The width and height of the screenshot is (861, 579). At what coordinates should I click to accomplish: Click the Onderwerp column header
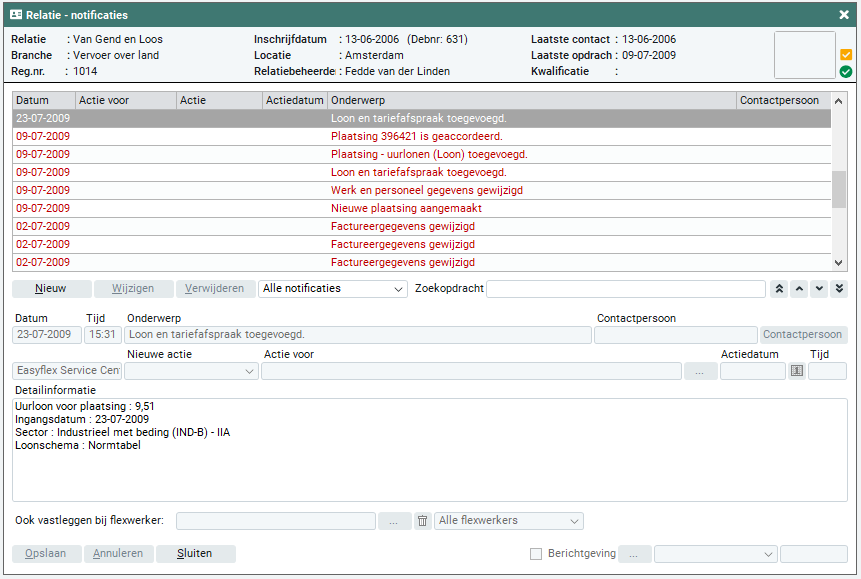click(x=531, y=101)
